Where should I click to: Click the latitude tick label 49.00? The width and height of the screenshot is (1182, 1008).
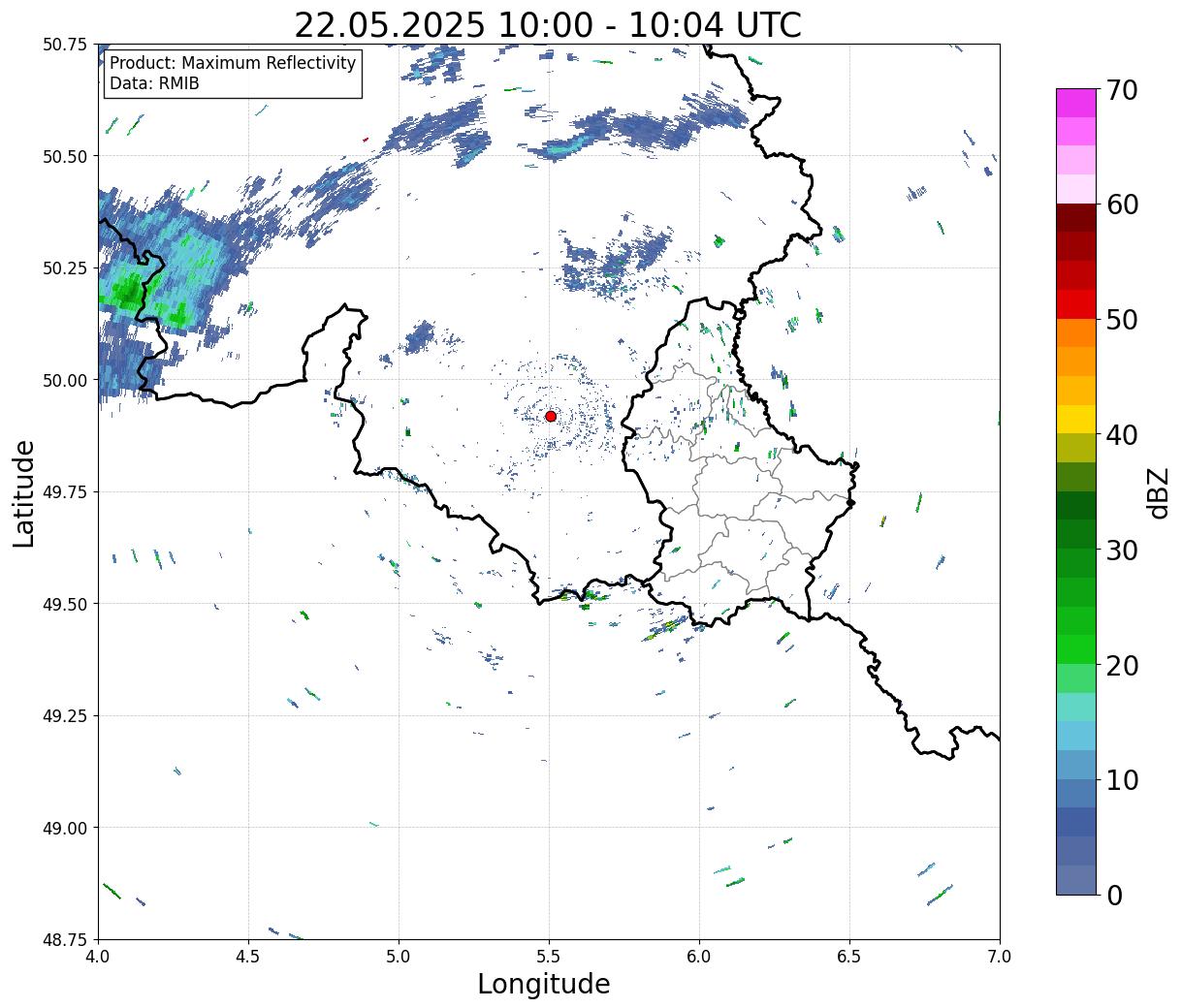click(x=65, y=828)
